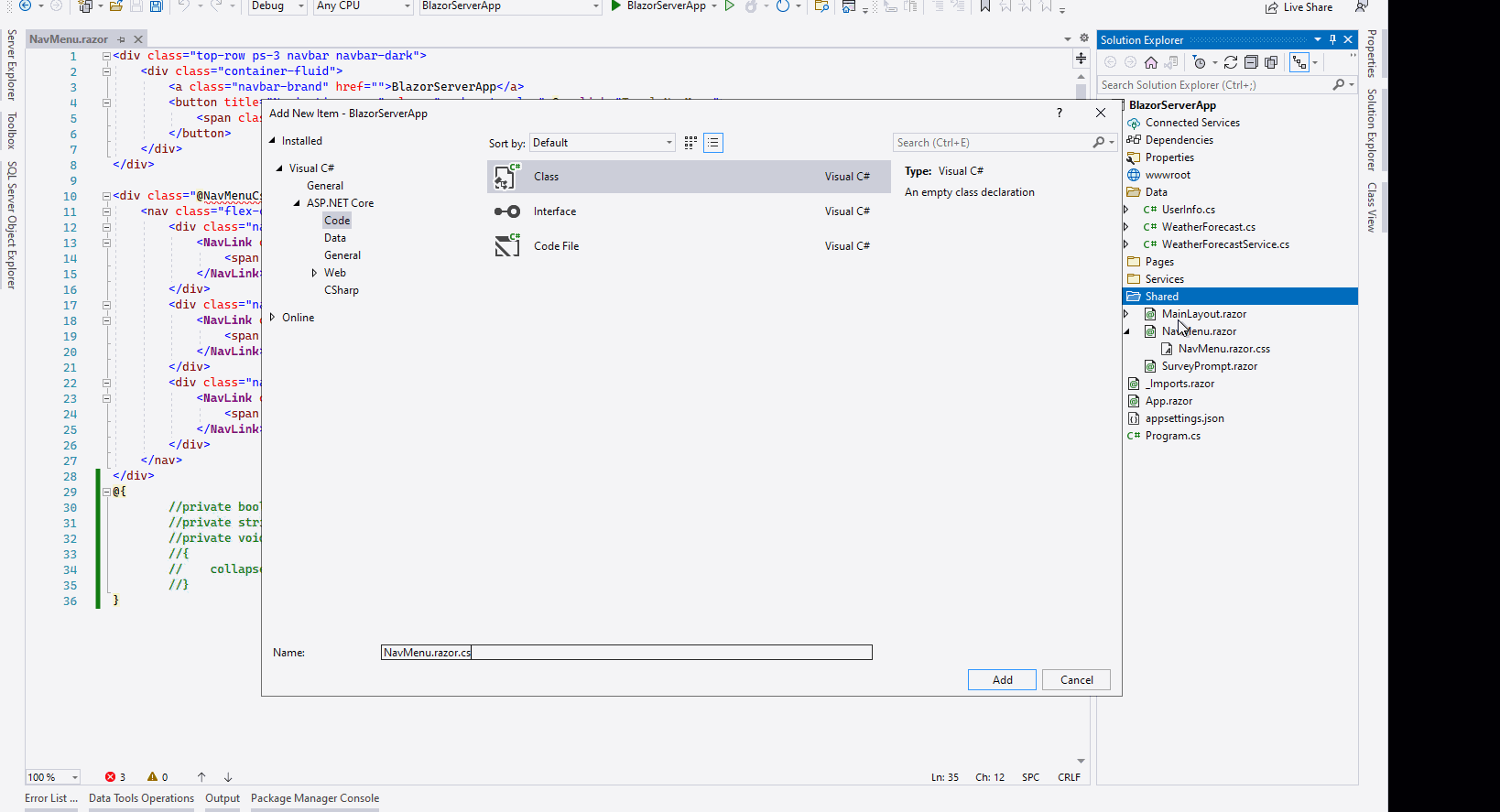Select Dependencies node in Solution Explorer
1500x812 pixels.
pos(1179,140)
